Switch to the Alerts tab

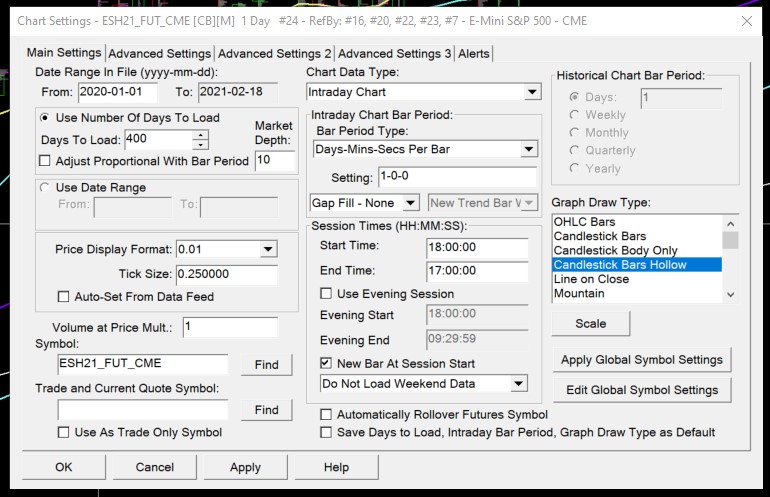tap(474, 54)
